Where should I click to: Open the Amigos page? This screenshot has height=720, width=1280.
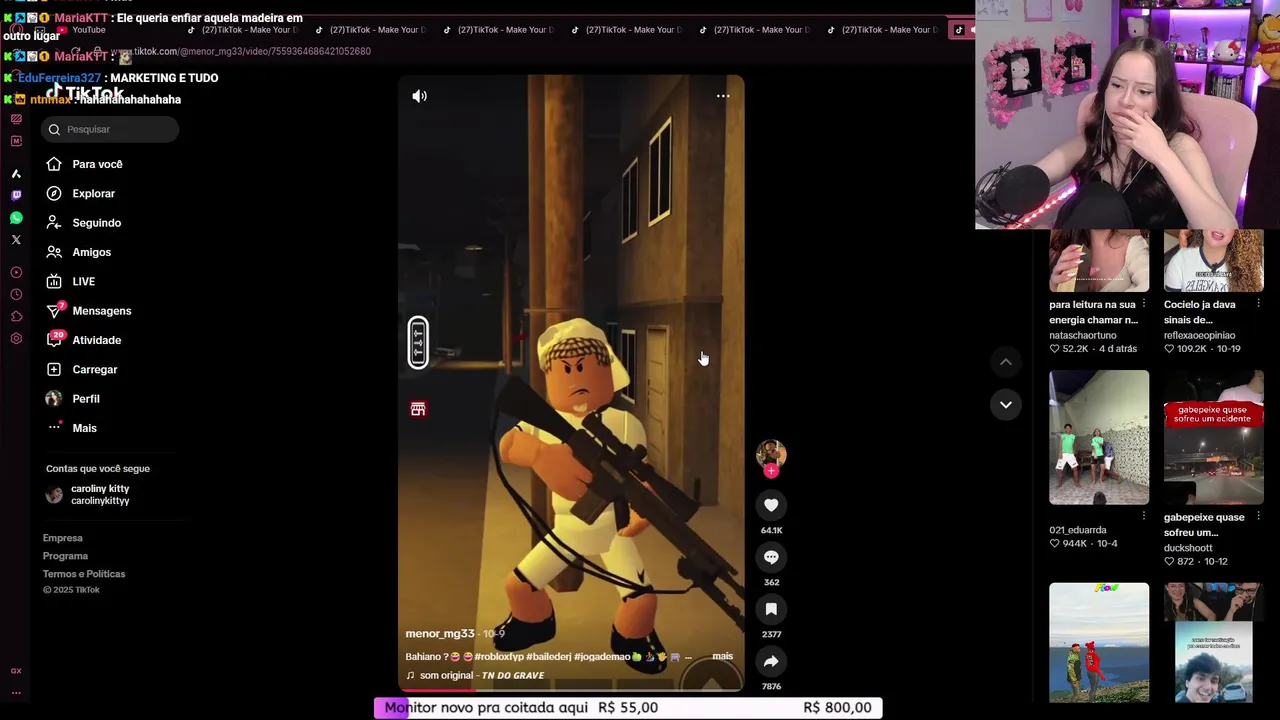pyautogui.click(x=91, y=252)
